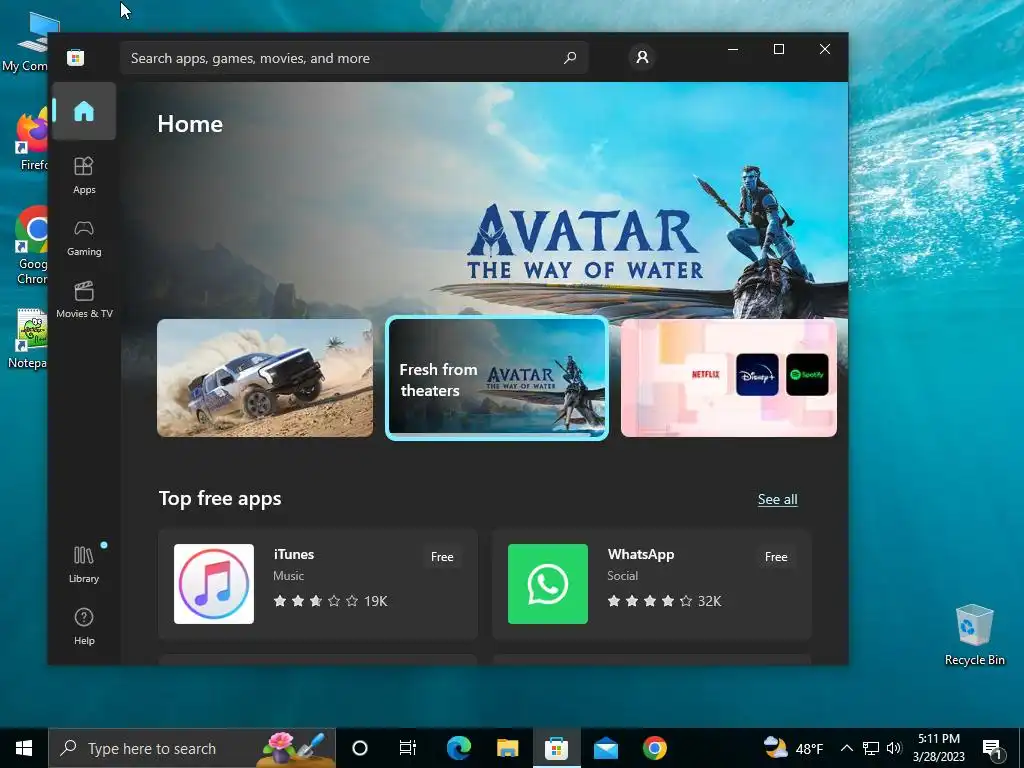
Task: Open the Windows Start menu
Action: point(24,748)
